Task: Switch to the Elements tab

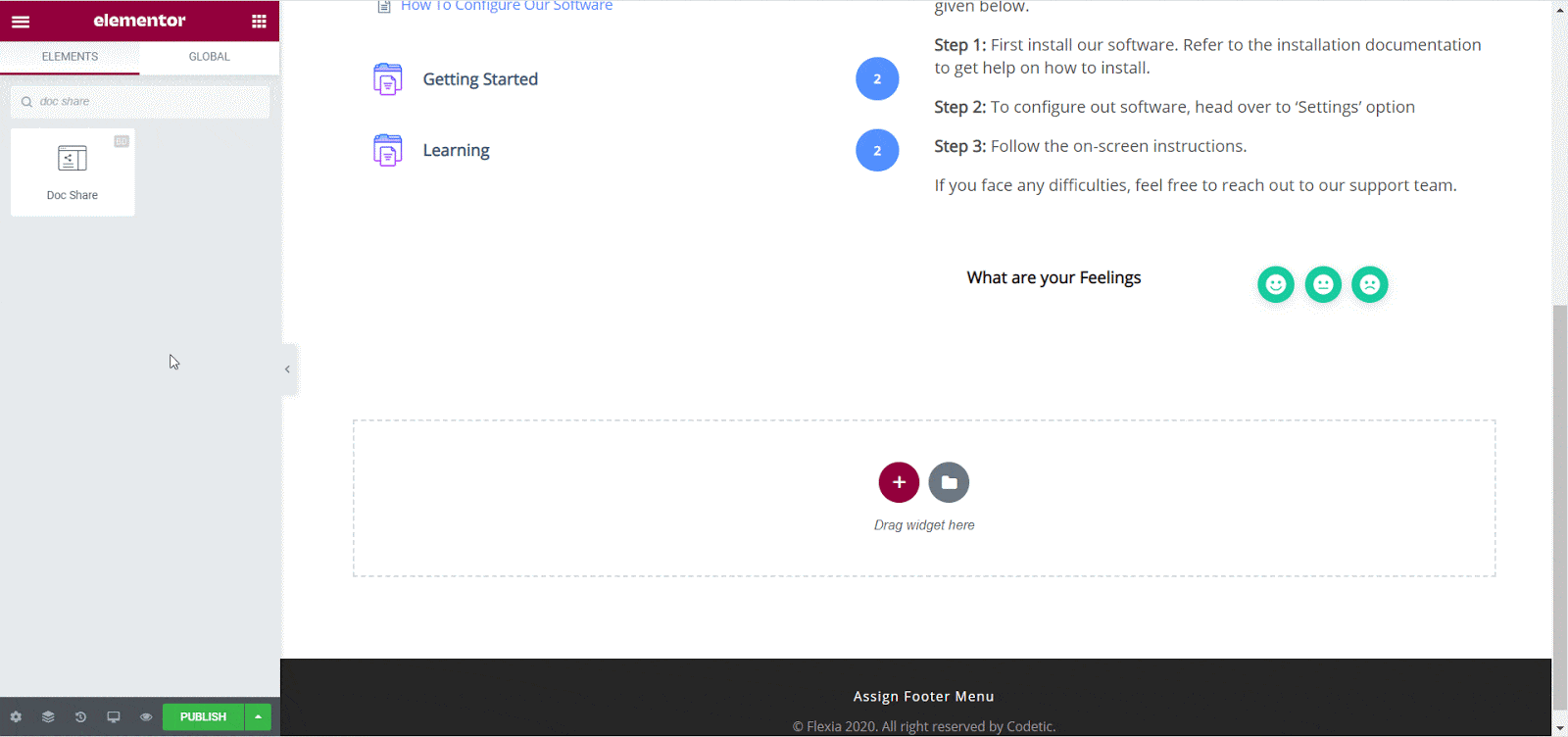Action: click(x=70, y=57)
